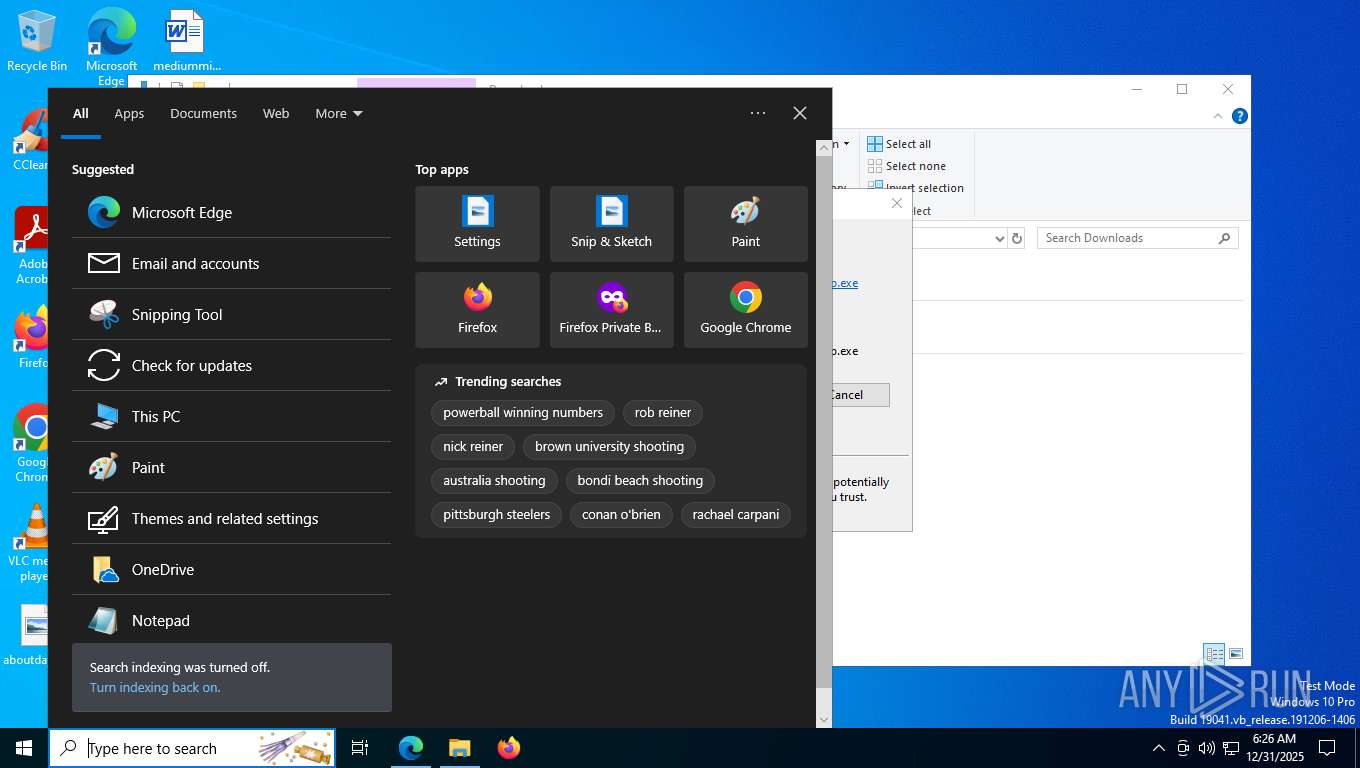
Task: Switch File Explorer to large icons view
Action: [x=1236, y=654]
